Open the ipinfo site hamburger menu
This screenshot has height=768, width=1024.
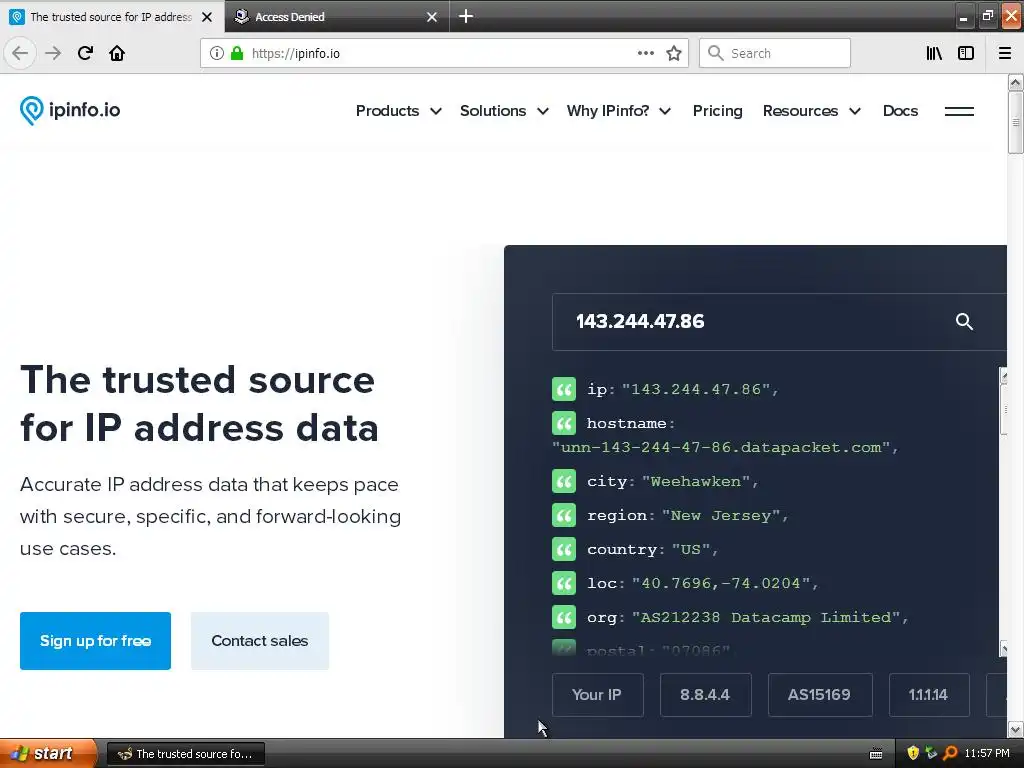tap(959, 111)
